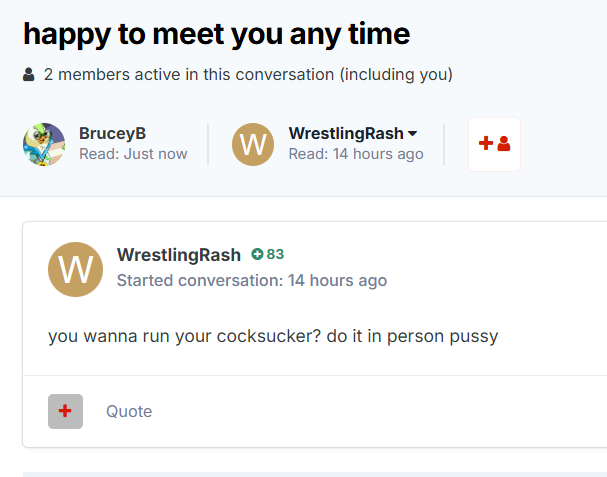The width and height of the screenshot is (607, 477).
Task: Open the message author name WrestlingRash
Action: point(179,254)
